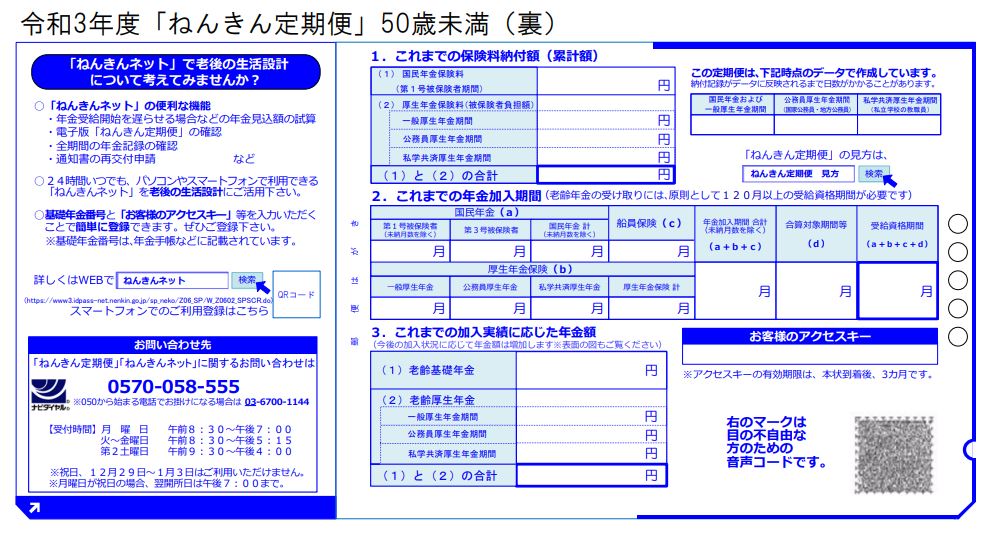
Task: Click the label (2) 厚生年金保険料(被保険者負担額)
Action: tap(455, 105)
